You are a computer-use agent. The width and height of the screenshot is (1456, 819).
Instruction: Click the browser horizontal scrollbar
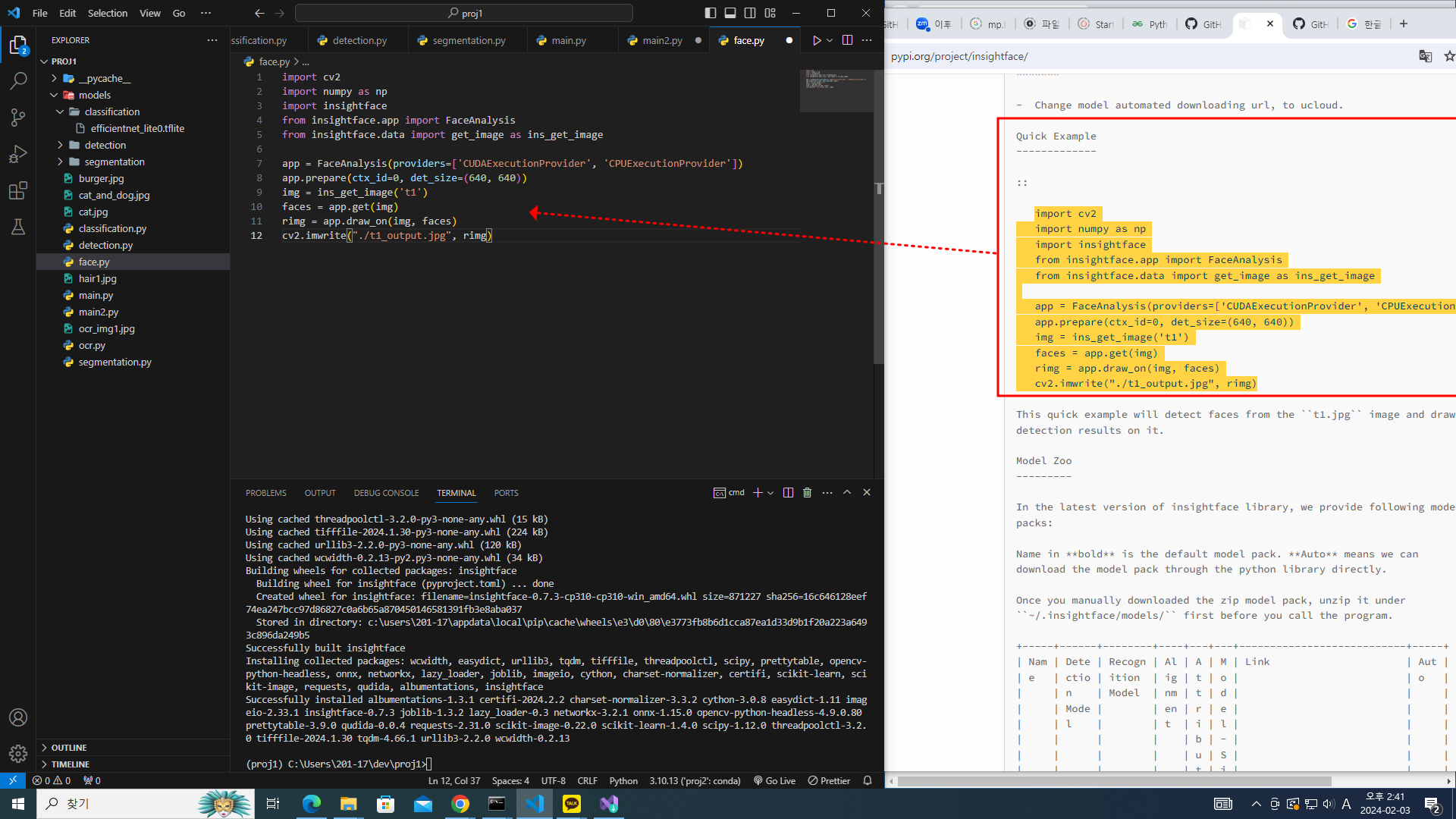1115,781
